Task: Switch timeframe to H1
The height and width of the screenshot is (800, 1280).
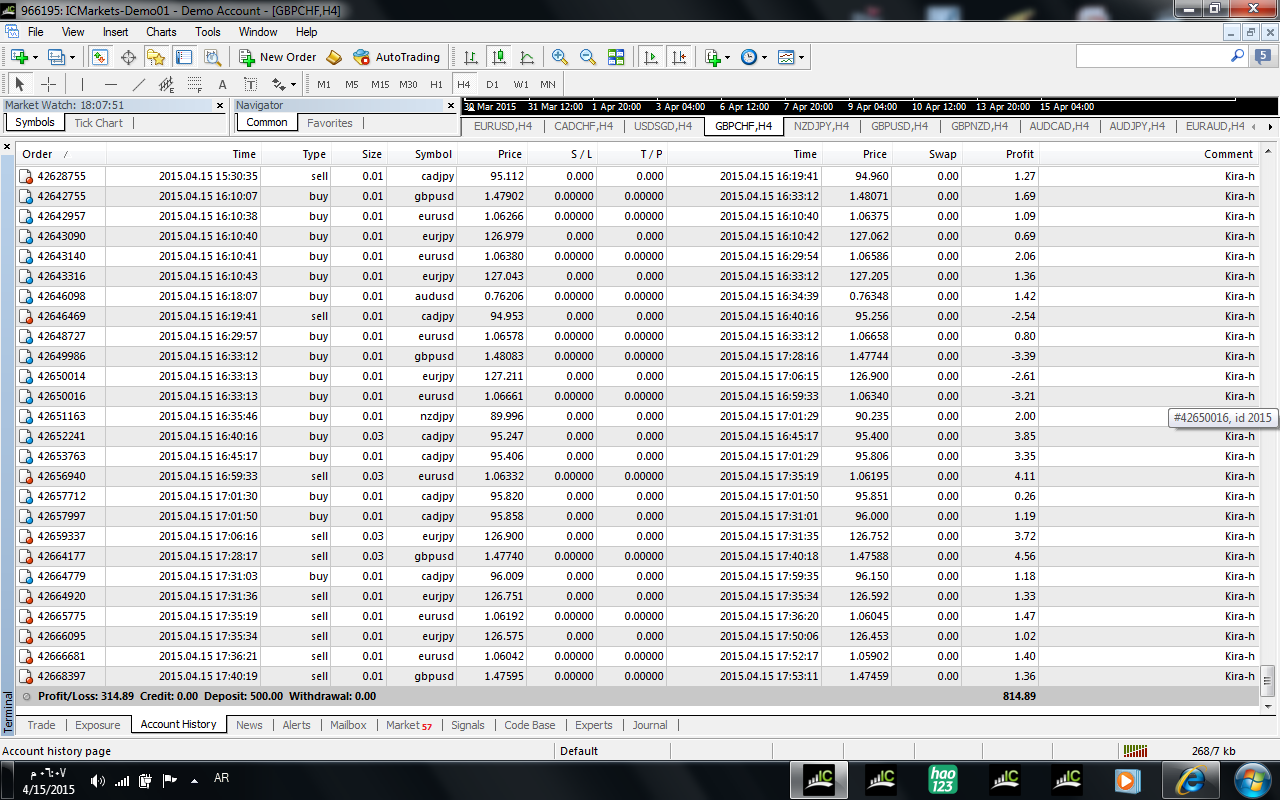Action: point(436,84)
